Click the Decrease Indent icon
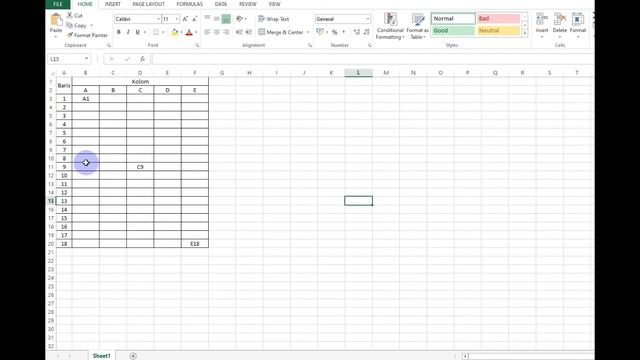This screenshot has width=640, height=360. (x=239, y=32)
